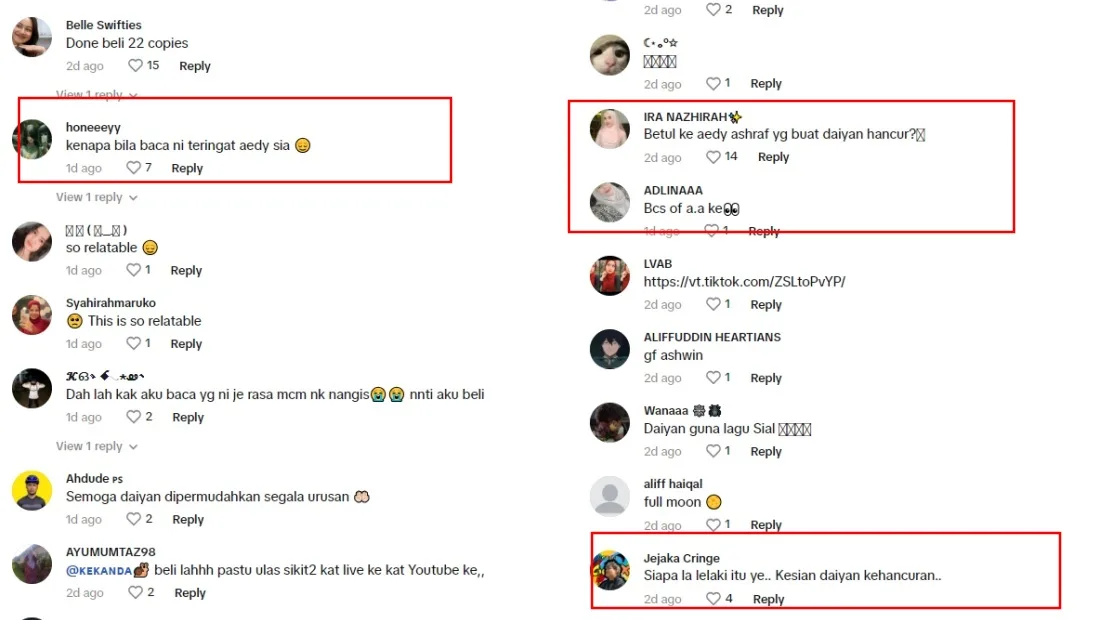The image size is (1100, 620).
Task: Open Ahdude's avatar thumbnail
Action: tap(32, 490)
